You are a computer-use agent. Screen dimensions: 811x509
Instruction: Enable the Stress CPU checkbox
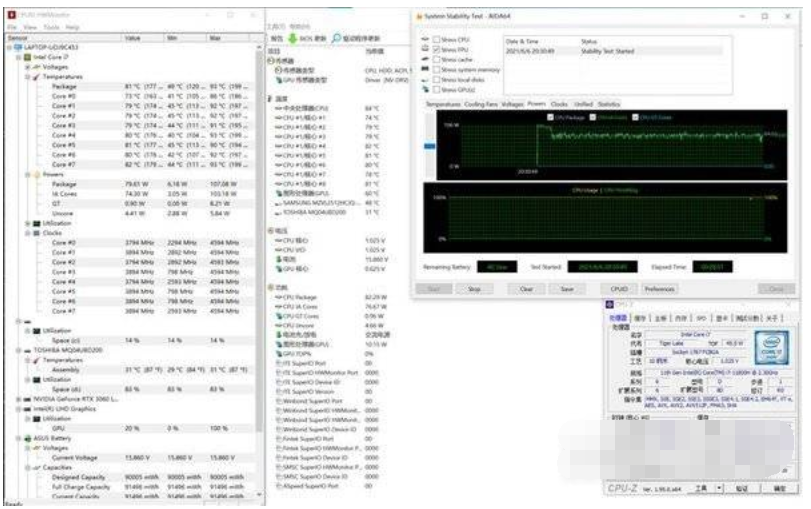tap(437, 39)
